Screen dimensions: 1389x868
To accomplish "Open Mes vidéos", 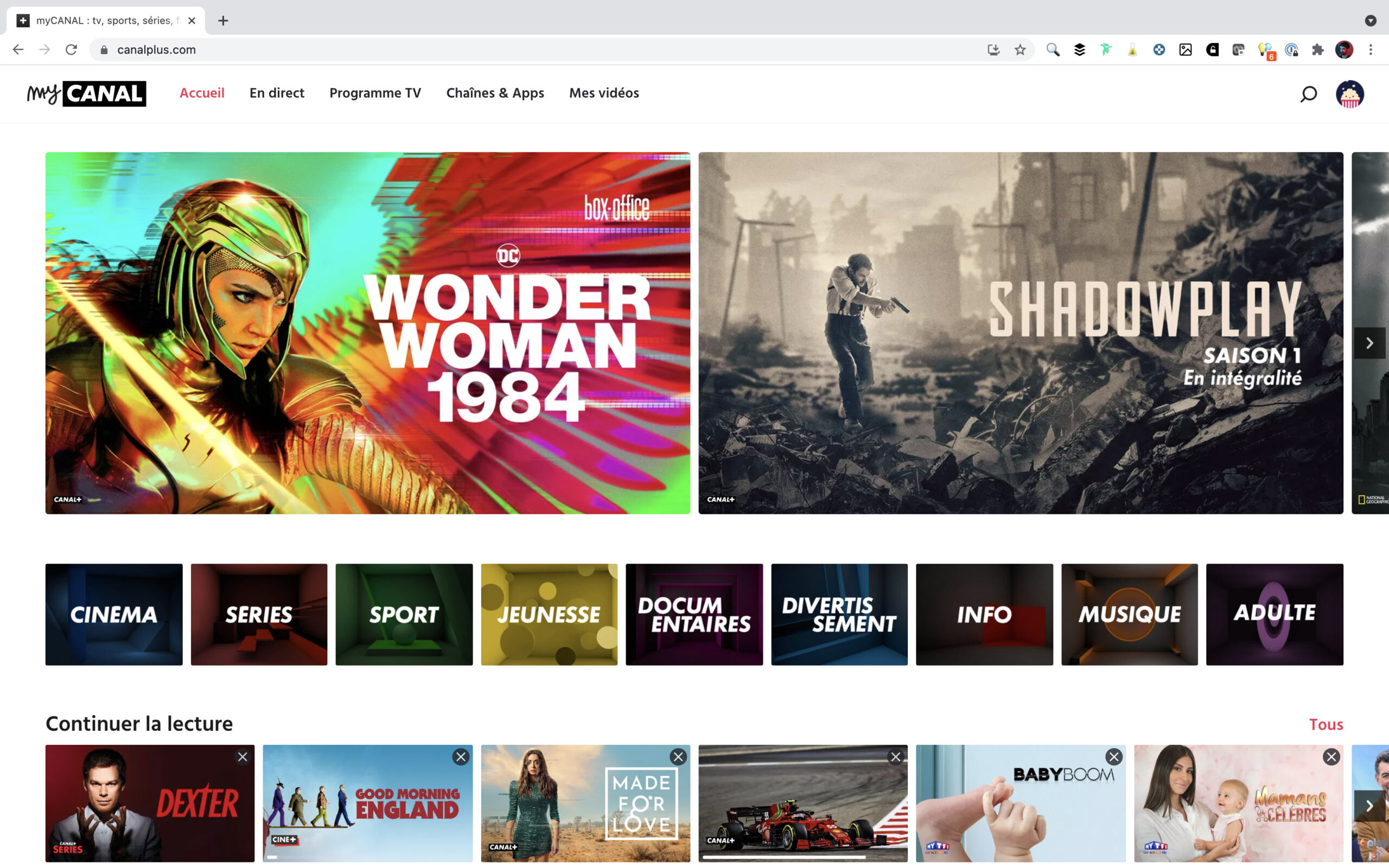I will point(604,93).
